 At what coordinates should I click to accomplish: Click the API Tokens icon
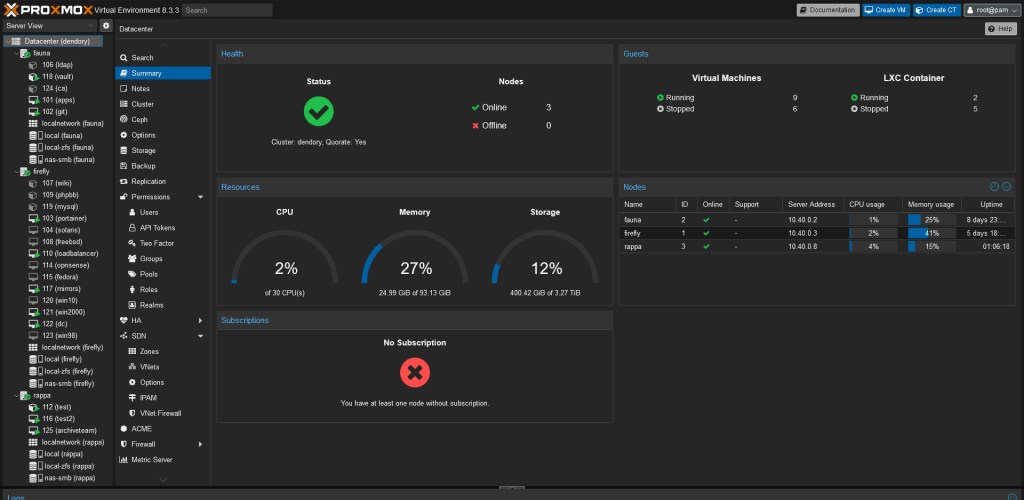133,228
